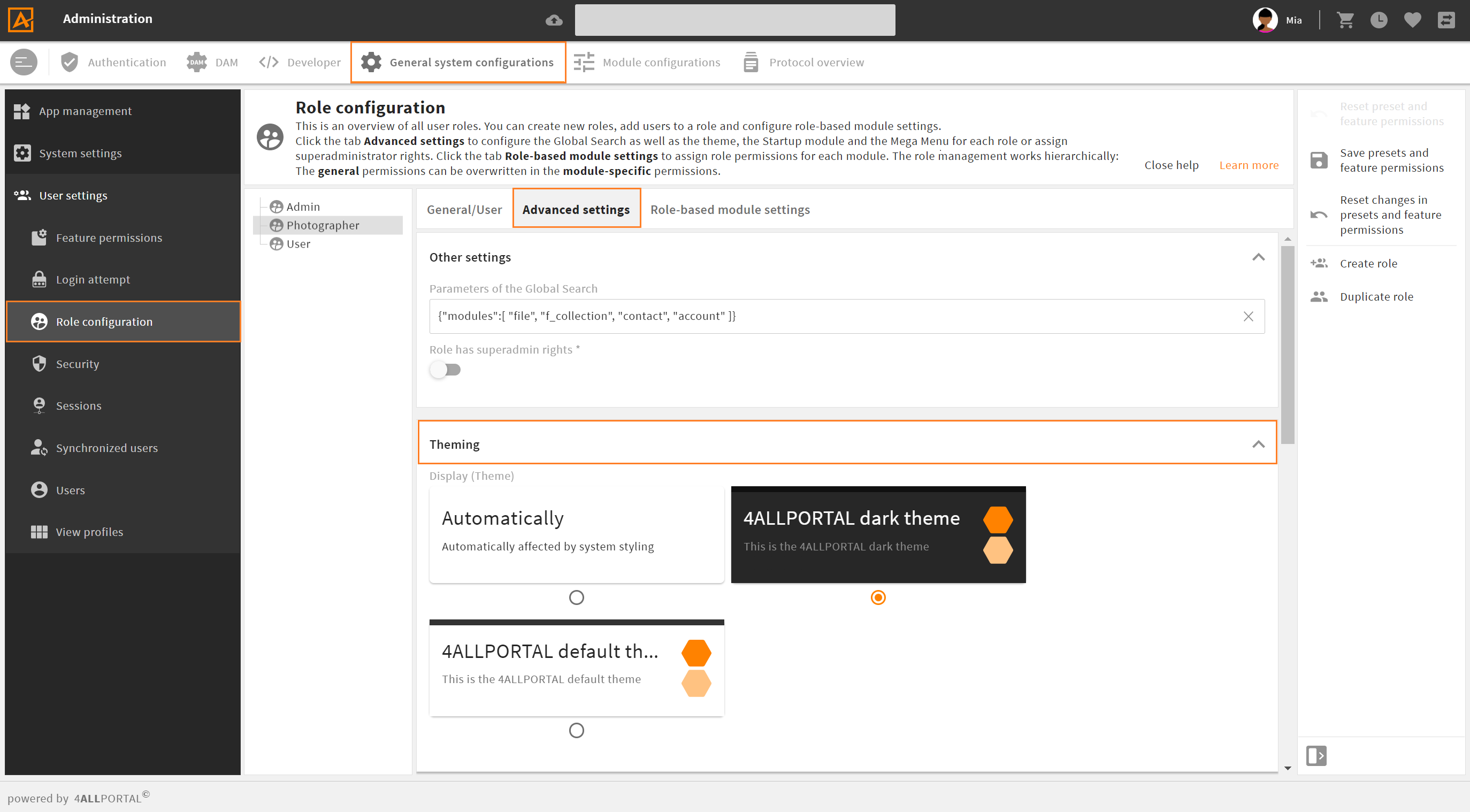Screen dimensions: 1470x812
Task: Click Create role text
Action: tap(1368, 263)
